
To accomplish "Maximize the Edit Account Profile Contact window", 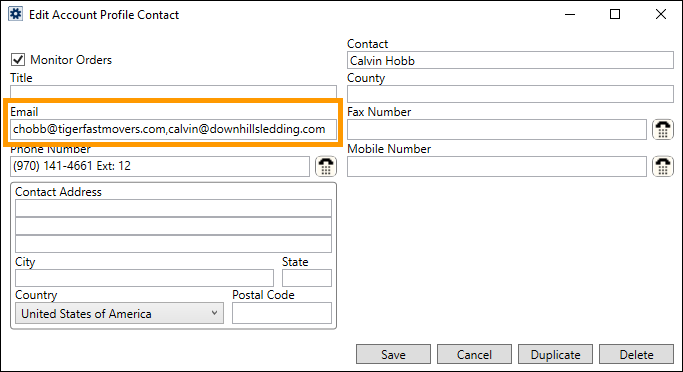I will tap(615, 14).
